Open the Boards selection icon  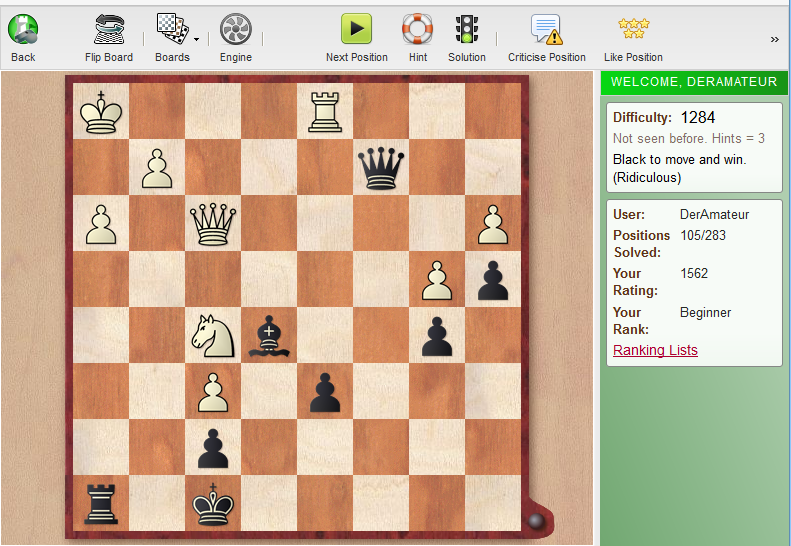pyautogui.click(x=171, y=30)
